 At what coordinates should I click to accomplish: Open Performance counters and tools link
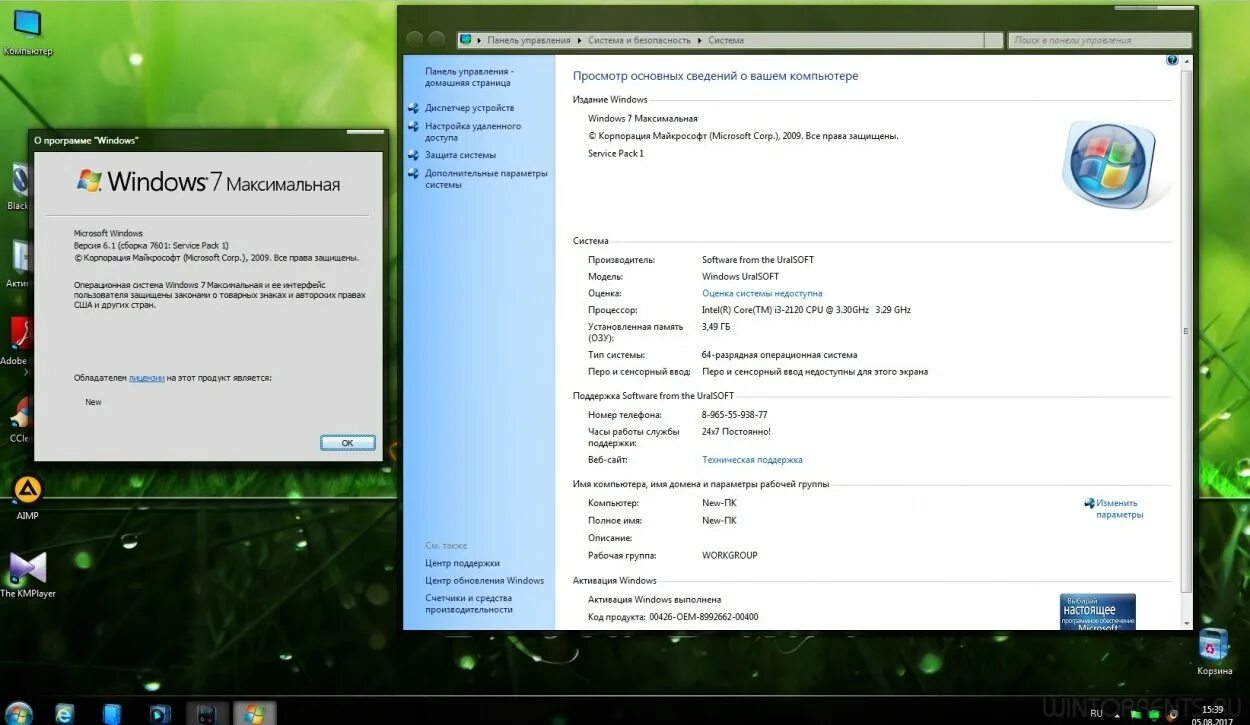(469, 604)
